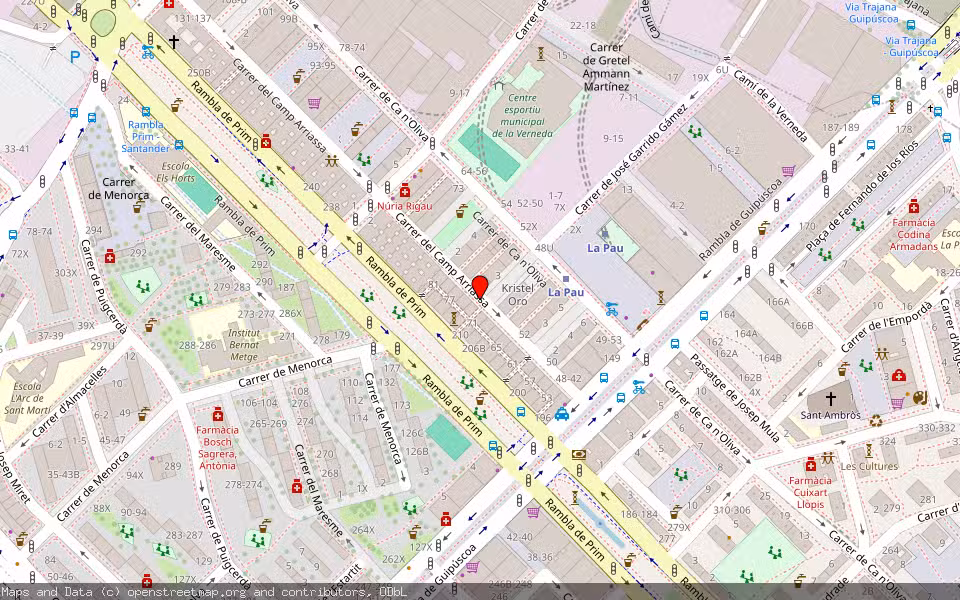
Task: Click the "Farmàcia Codina Armadans" label
Action: coord(914,234)
